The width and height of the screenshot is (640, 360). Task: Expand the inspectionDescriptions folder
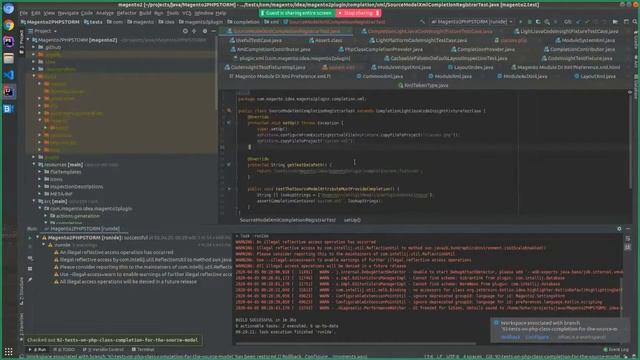(x=40, y=187)
